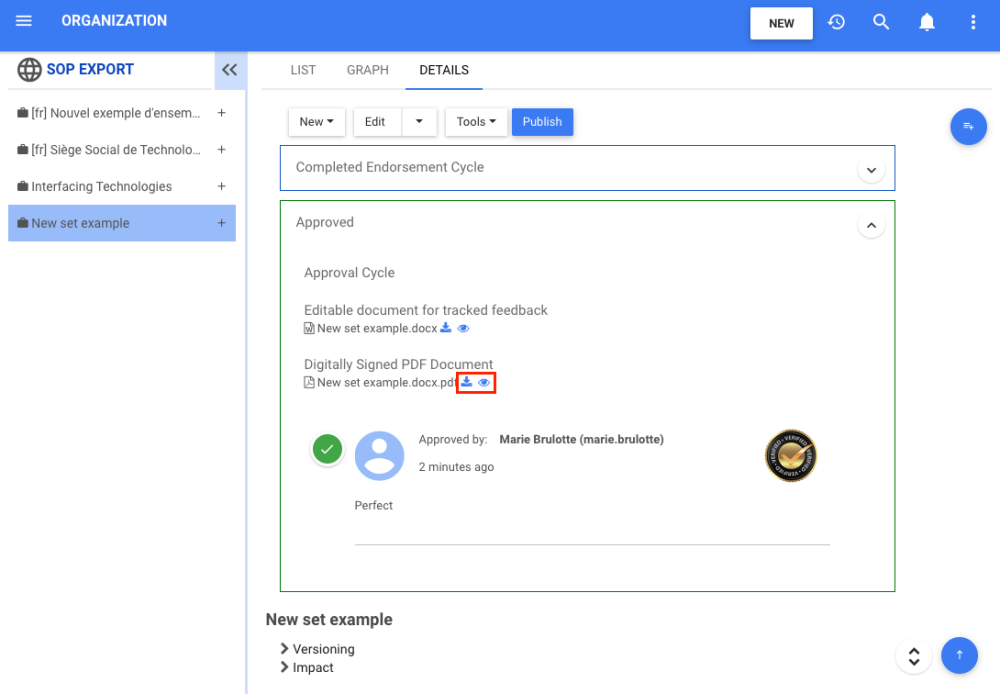Open the vertical three-dot options menu
Screen dimensions: 1000x694
click(973, 22)
